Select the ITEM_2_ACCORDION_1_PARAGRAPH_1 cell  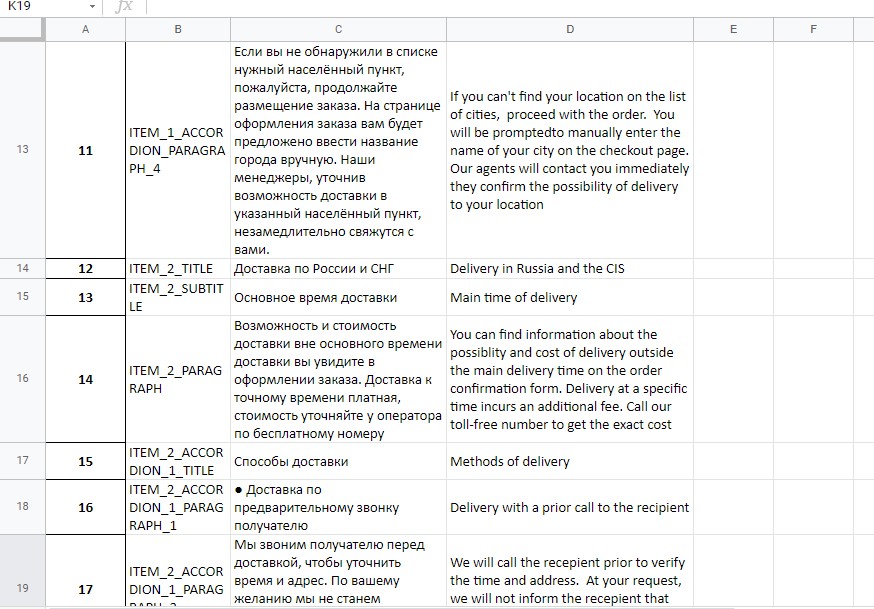(178, 507)
